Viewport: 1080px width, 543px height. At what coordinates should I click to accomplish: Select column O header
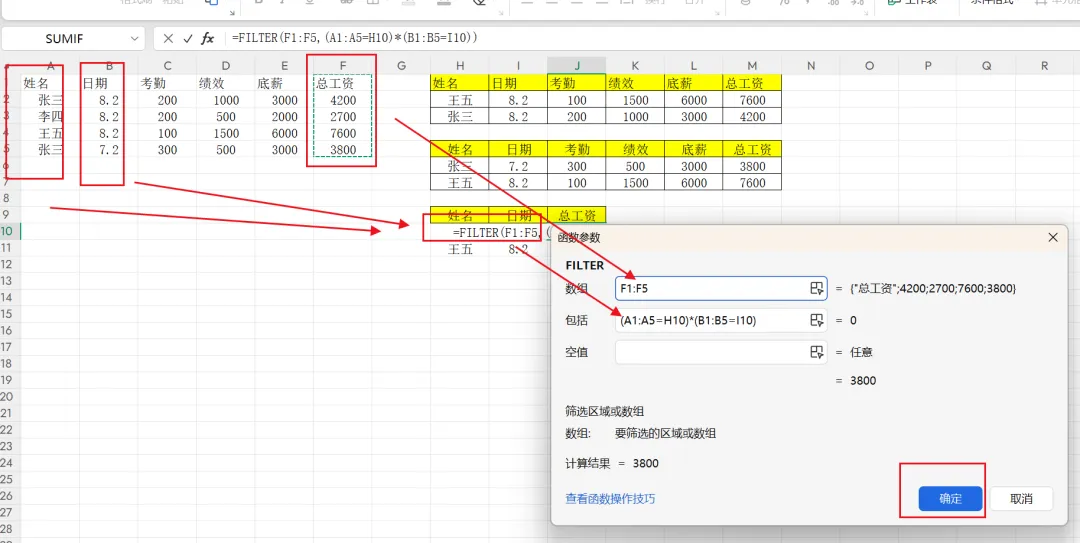pyautogui.click(x=869, y=66)
